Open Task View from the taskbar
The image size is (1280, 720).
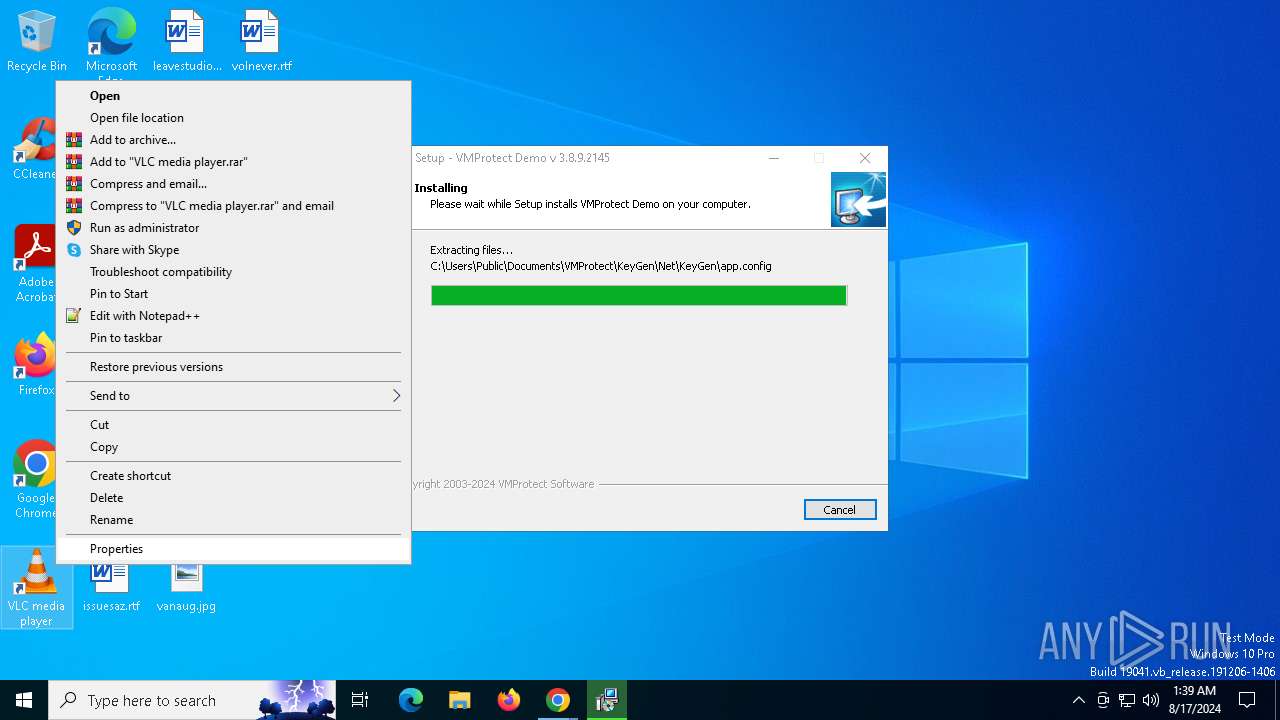click(x=360, y=700)
